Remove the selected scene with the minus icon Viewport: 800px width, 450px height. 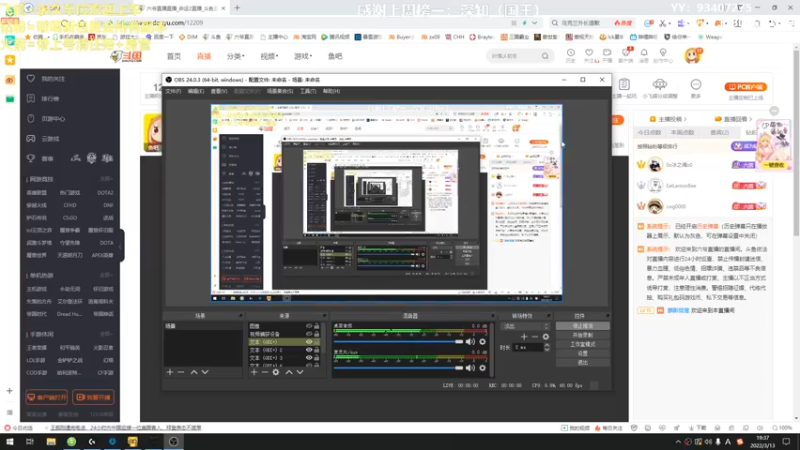[181, 372]
